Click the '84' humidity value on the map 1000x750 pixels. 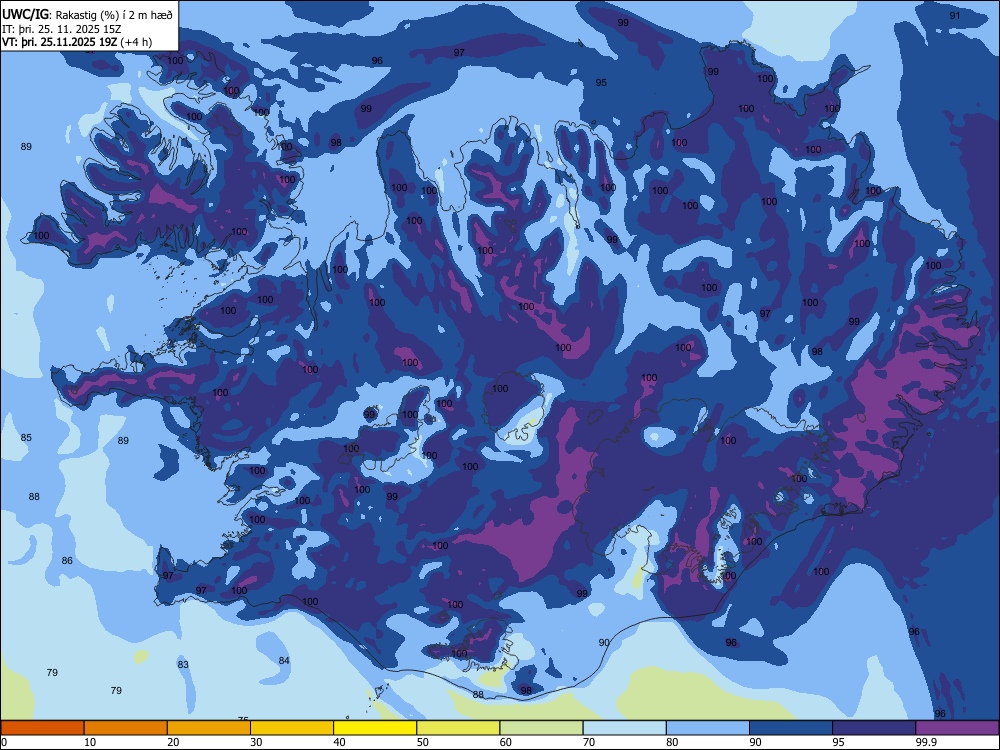(284, 660)
